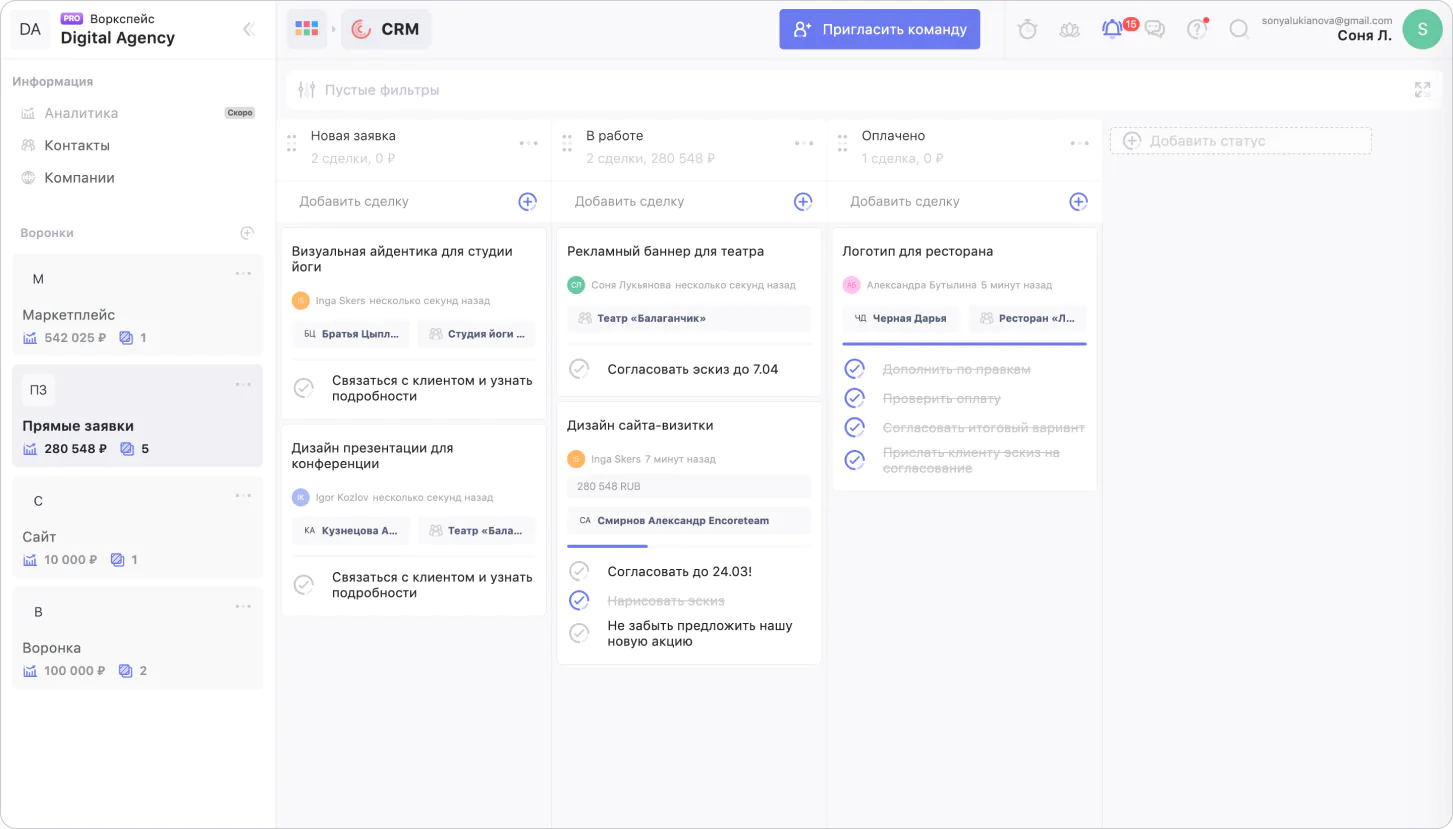1453x829 pixels.
Task: Select the Воронка funnel
Action: tap(137, 638)
